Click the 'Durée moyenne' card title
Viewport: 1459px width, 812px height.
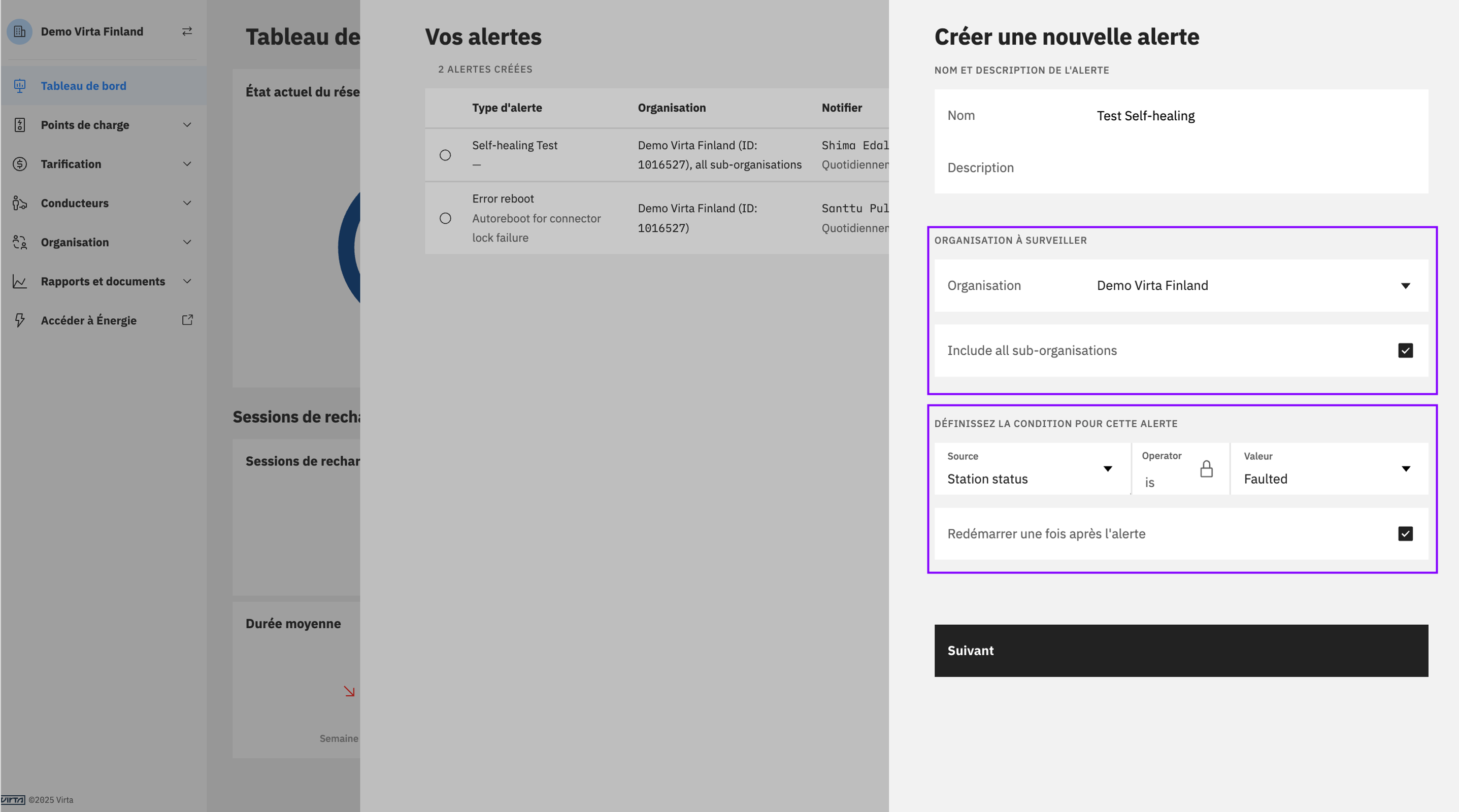click(293, 623)
